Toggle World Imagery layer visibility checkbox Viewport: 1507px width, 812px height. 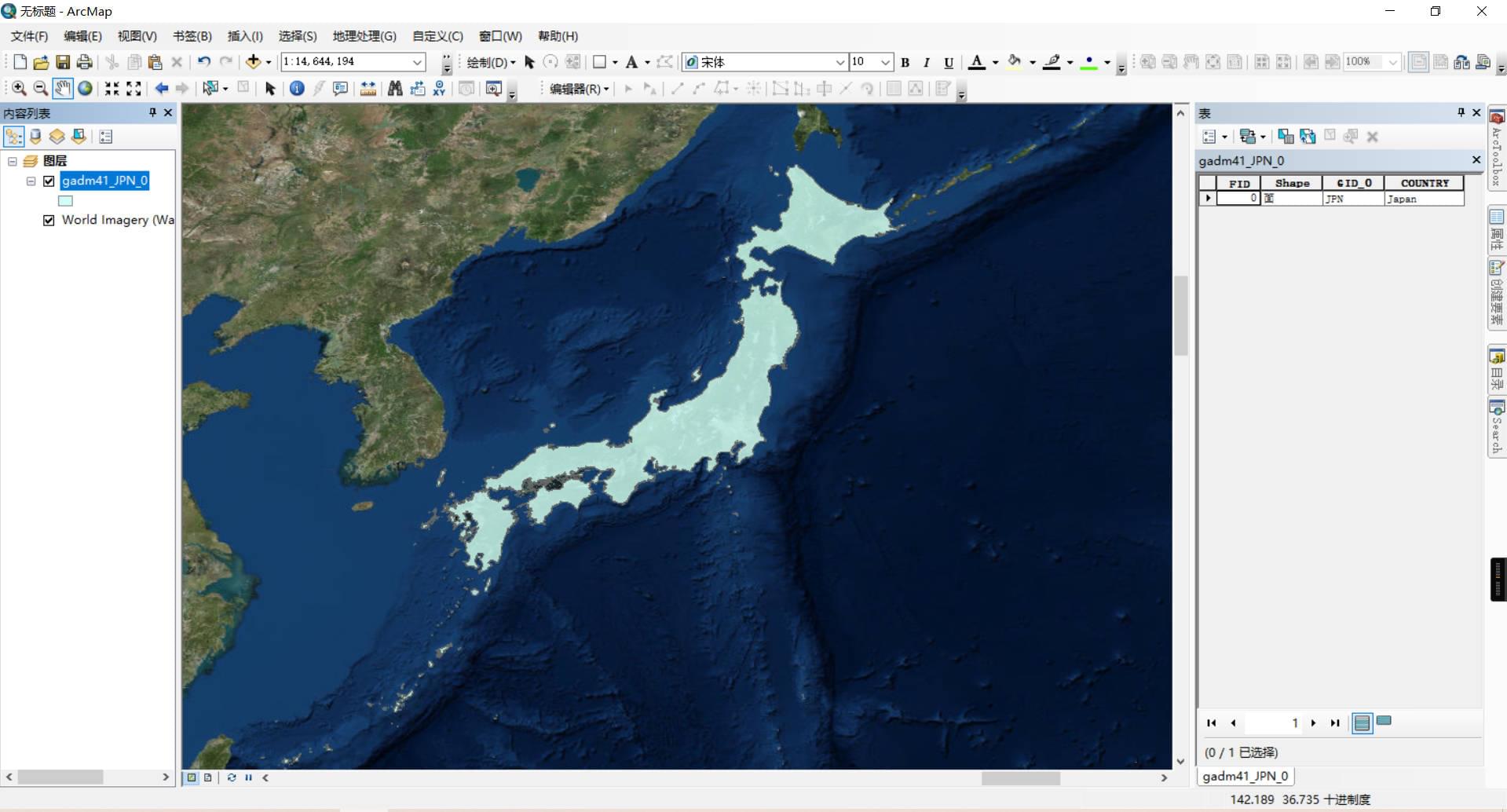(x=49, y=221)
